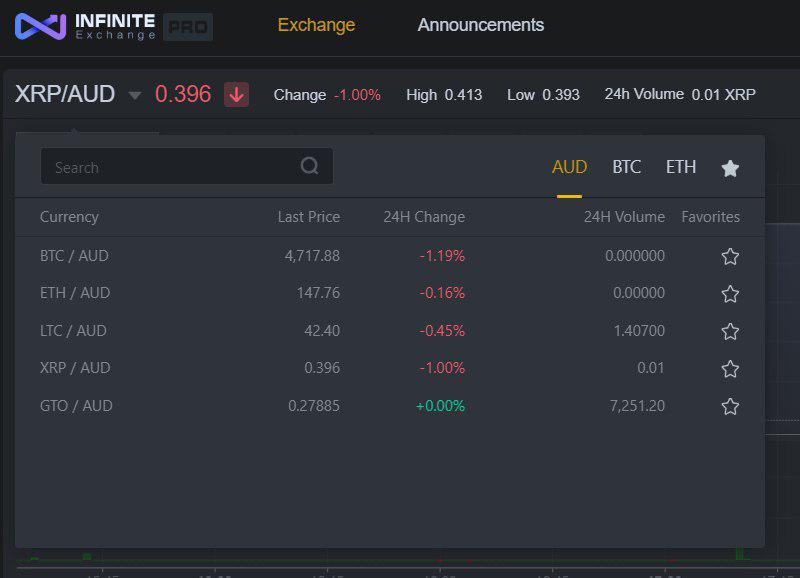Favorite the BTC / AUD pair
This screenshot has width=800, height=578.
[730, 256]
